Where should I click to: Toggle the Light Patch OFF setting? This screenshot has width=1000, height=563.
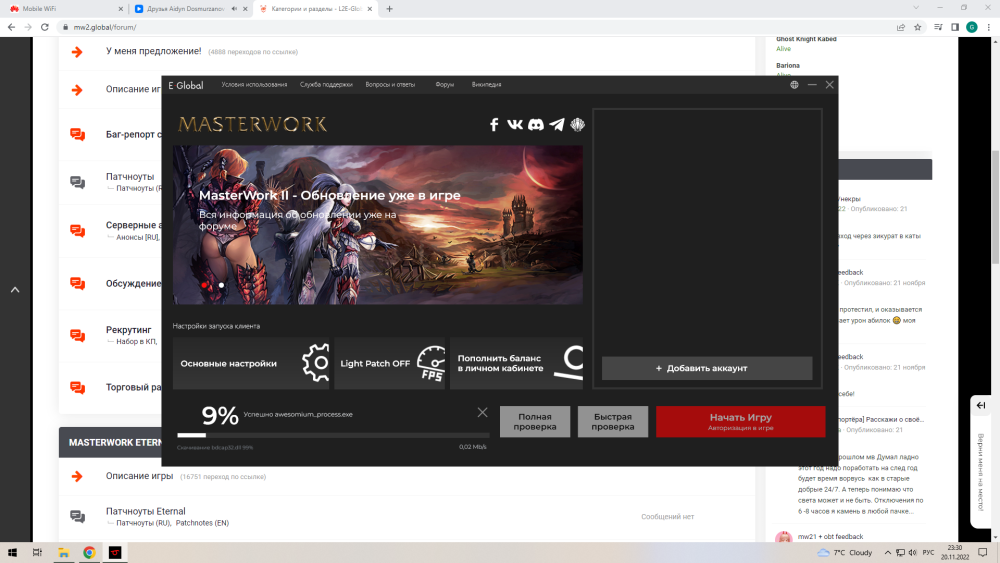click(390, 363)
